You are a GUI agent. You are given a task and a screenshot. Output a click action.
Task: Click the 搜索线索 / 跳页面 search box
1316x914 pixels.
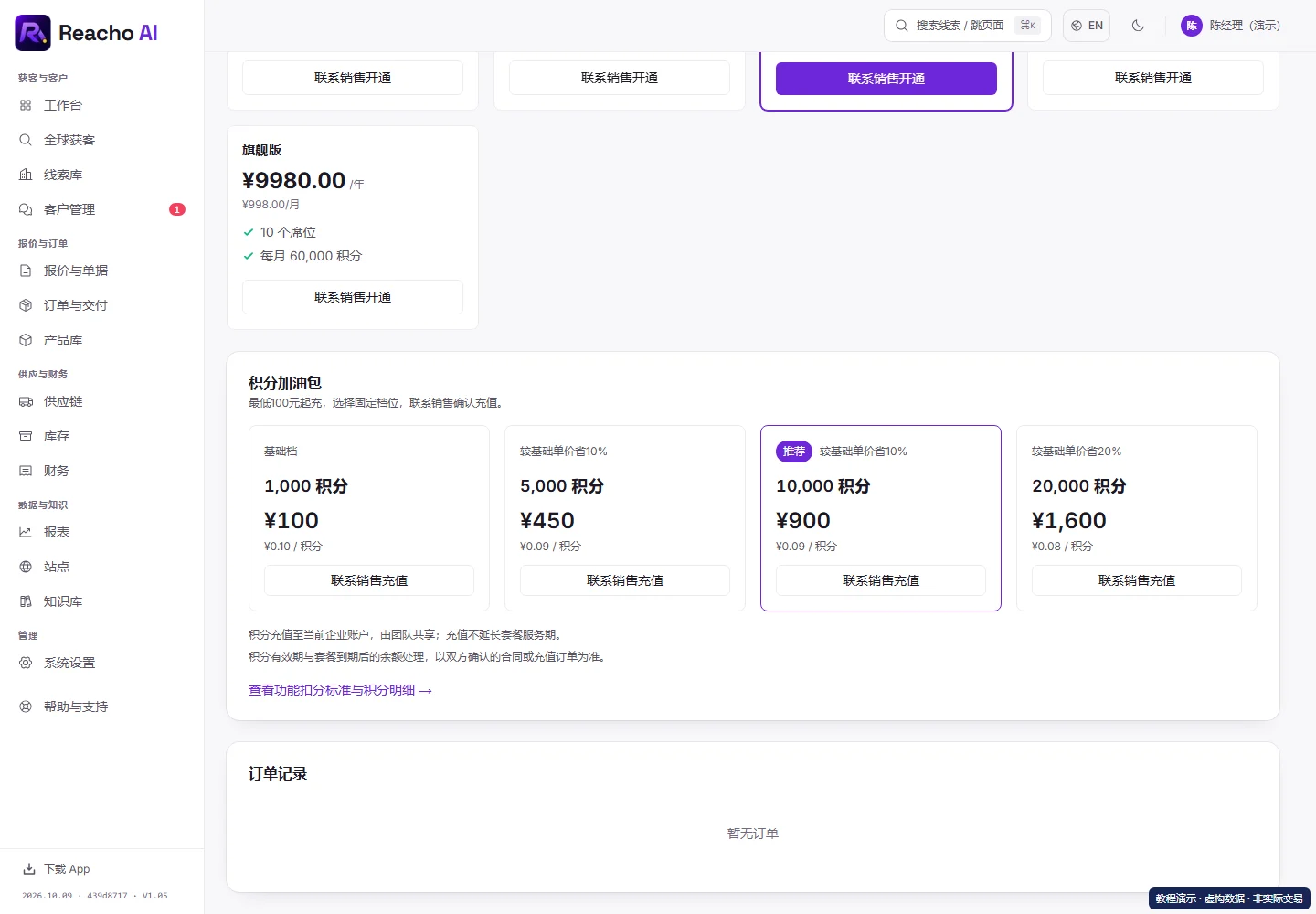pyautogui.click(x=968, y=26)
